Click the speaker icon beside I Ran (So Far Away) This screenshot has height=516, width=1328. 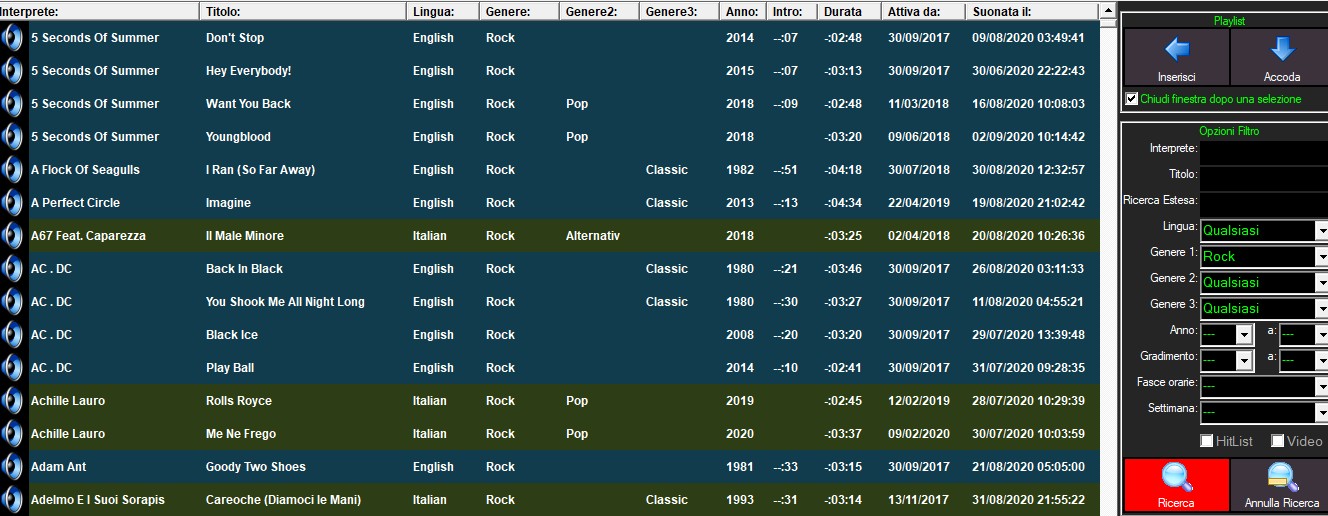[x=13, y=170]
